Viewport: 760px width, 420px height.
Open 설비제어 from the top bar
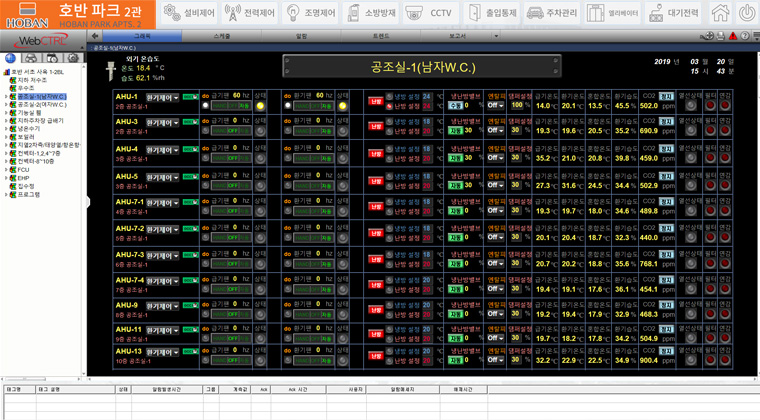(x=189, y=13)
